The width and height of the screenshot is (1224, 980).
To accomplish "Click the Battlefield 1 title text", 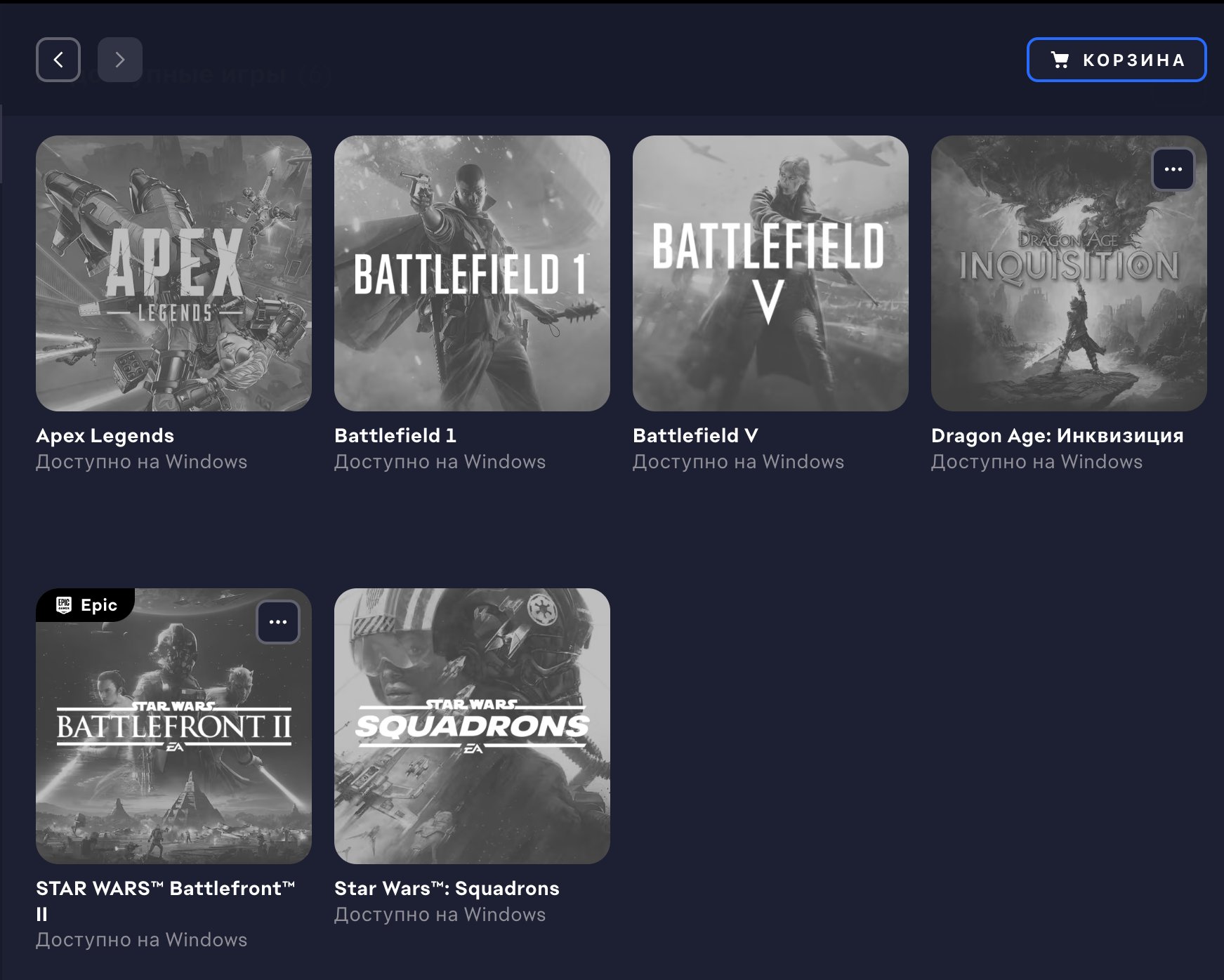I will 395,436.
